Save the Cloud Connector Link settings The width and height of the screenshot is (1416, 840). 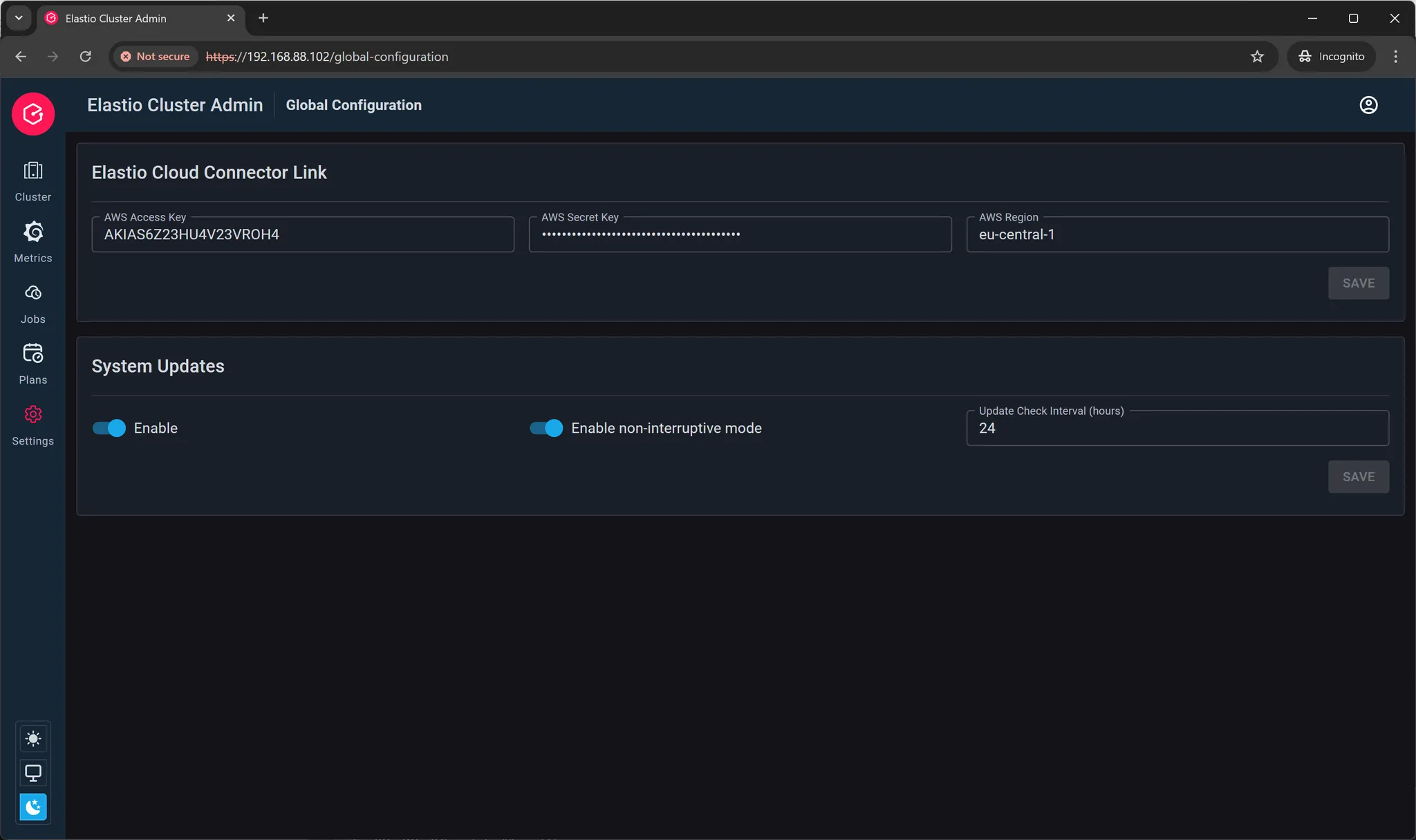coord(1358,283)
